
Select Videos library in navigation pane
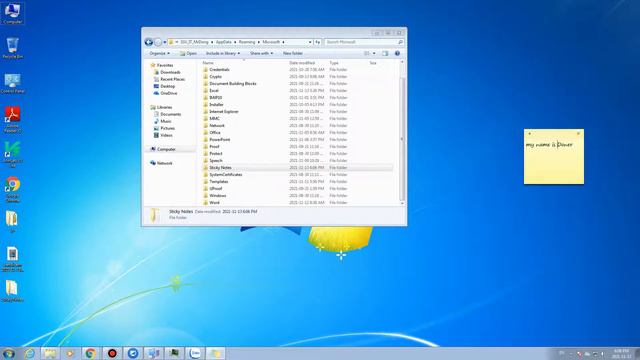[x=163, y=135]
